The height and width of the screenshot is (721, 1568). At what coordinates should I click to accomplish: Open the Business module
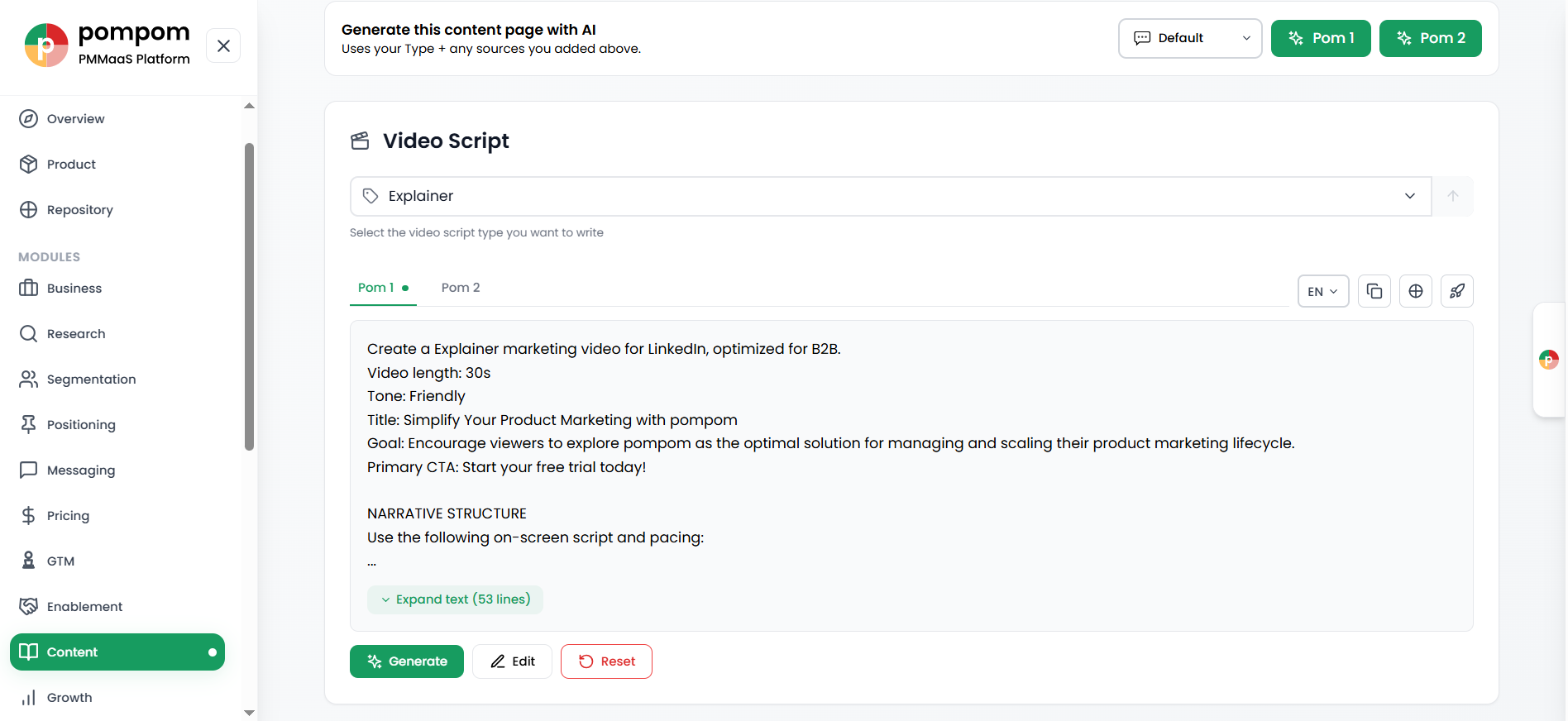click(x=117, y=288)
